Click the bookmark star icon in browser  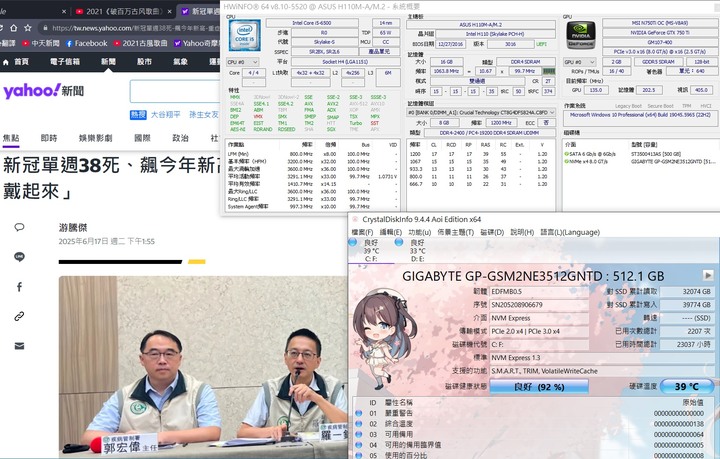pos(28,28)
